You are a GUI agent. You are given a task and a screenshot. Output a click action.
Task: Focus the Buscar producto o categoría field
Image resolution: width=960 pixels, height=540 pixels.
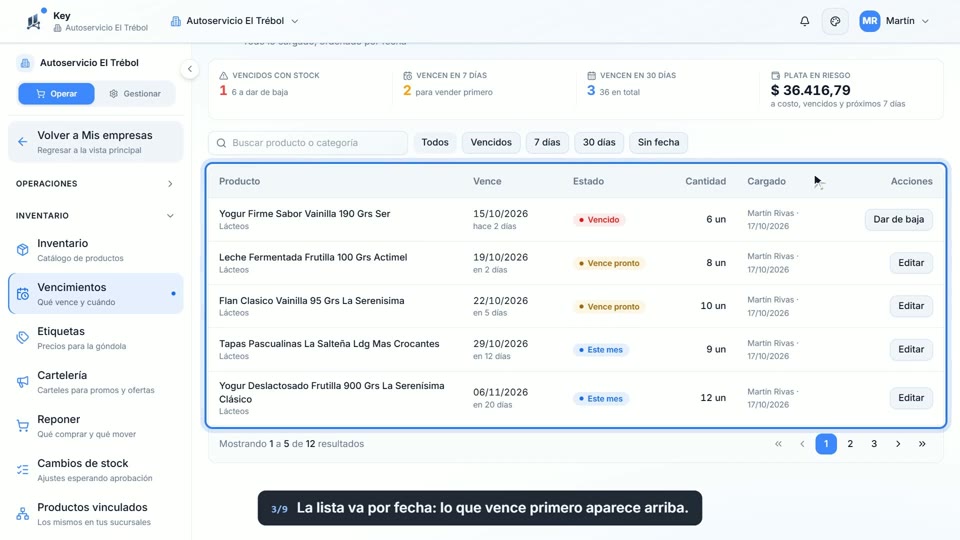coord(308,143)
